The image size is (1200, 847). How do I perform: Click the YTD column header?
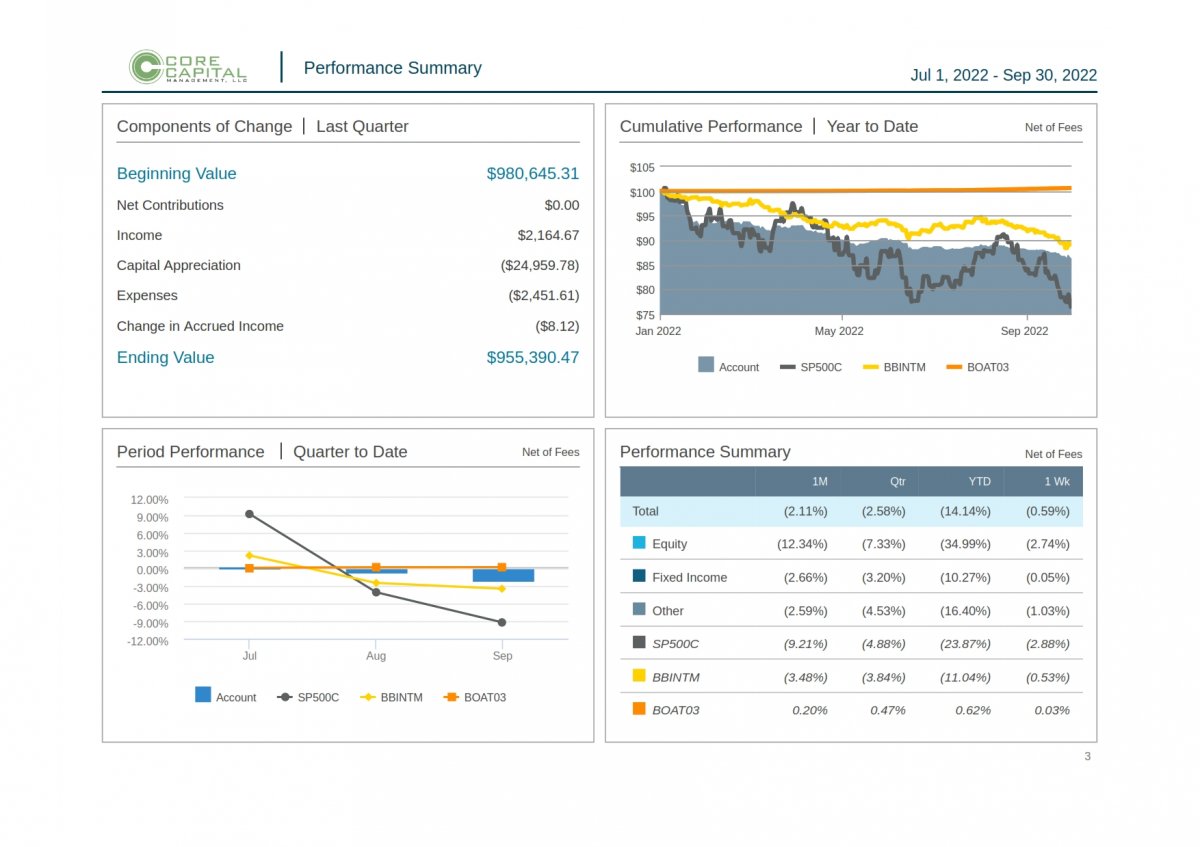979,482
